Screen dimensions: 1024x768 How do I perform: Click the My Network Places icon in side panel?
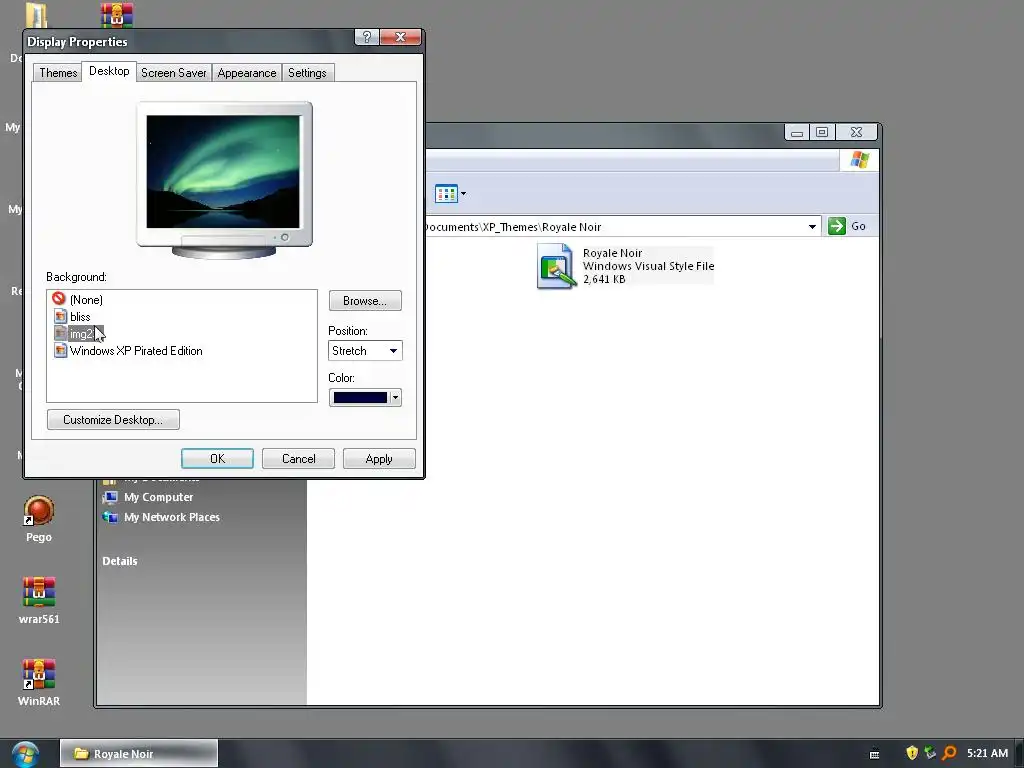[x=110, y=517]
